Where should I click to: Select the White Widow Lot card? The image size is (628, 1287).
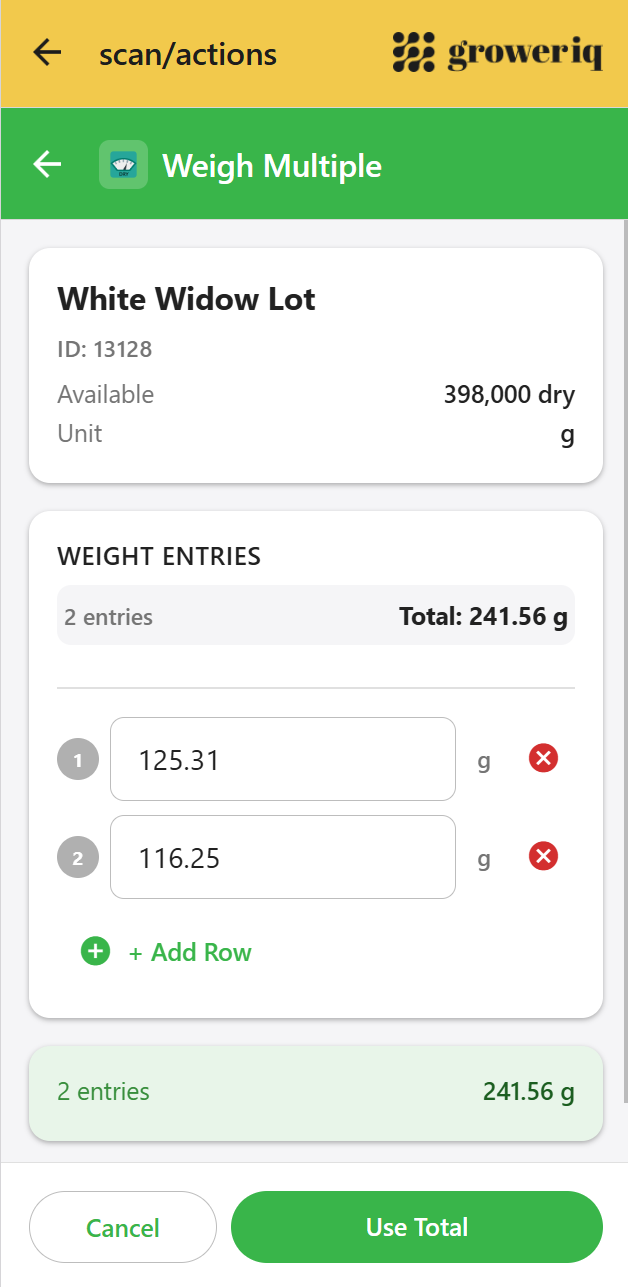click(315, 364)
